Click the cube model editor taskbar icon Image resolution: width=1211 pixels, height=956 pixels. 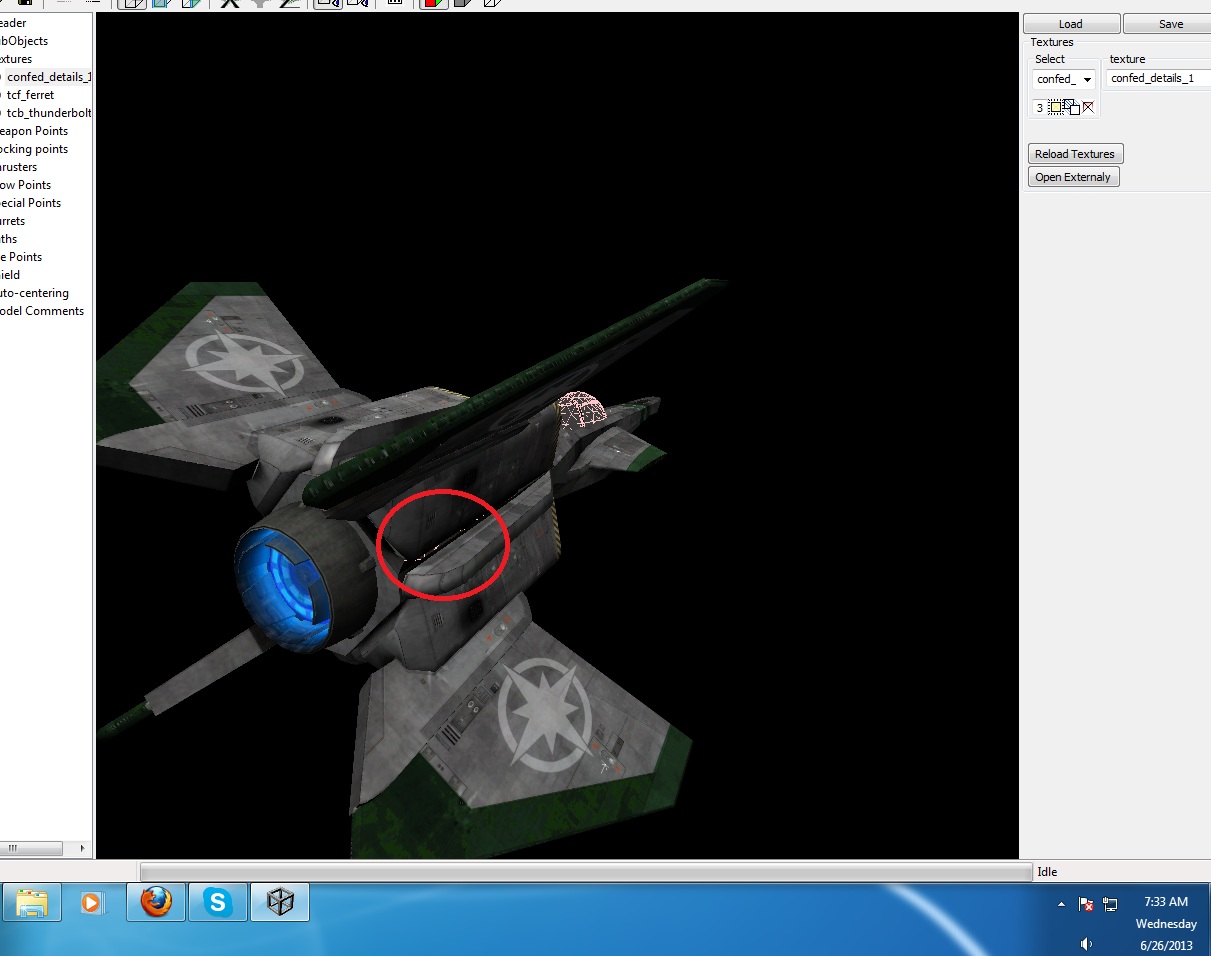279,903
